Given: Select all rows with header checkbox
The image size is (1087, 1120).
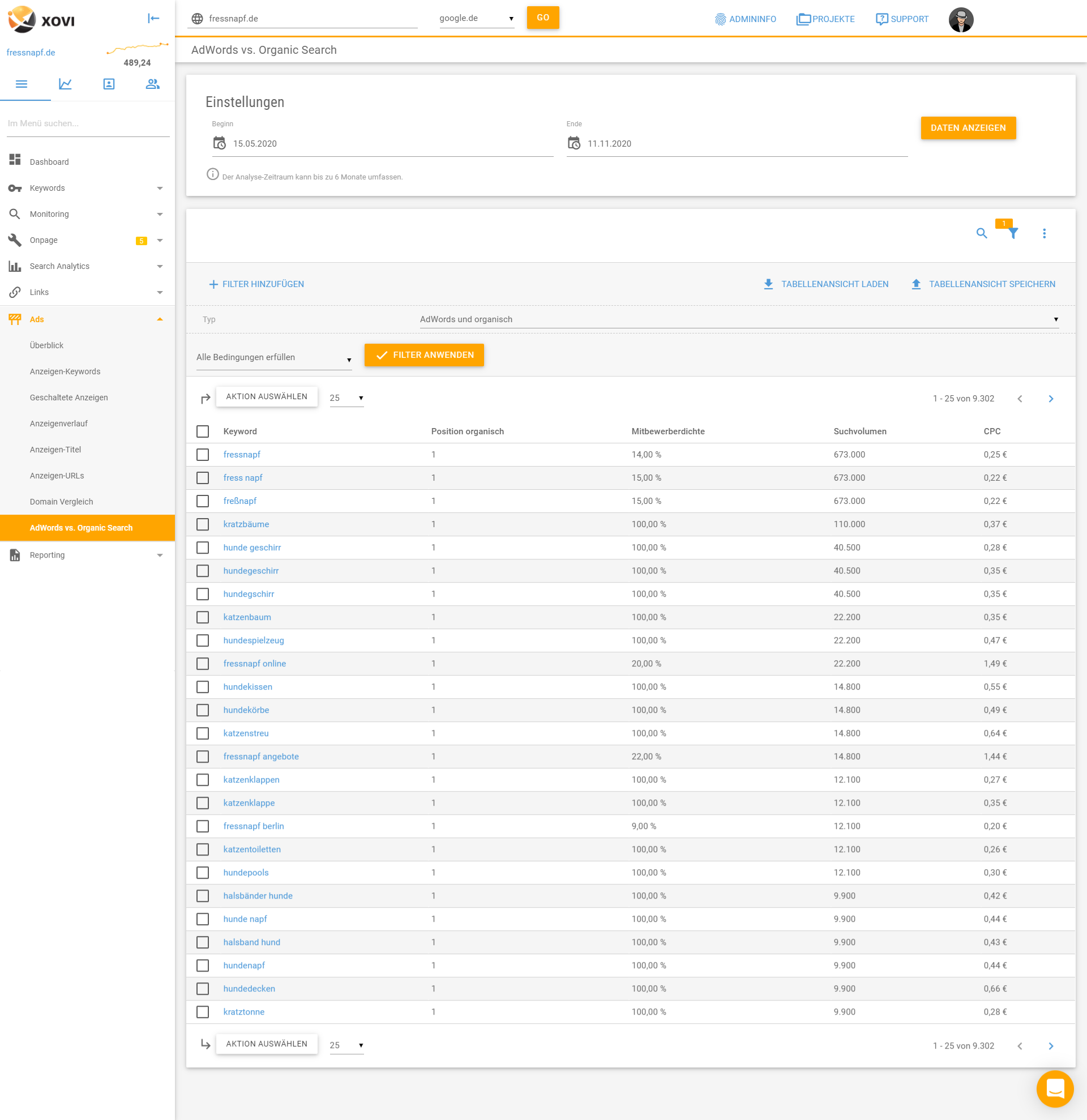Looking at the screenshot, I should pyautogui.click(x=203, y=431).
